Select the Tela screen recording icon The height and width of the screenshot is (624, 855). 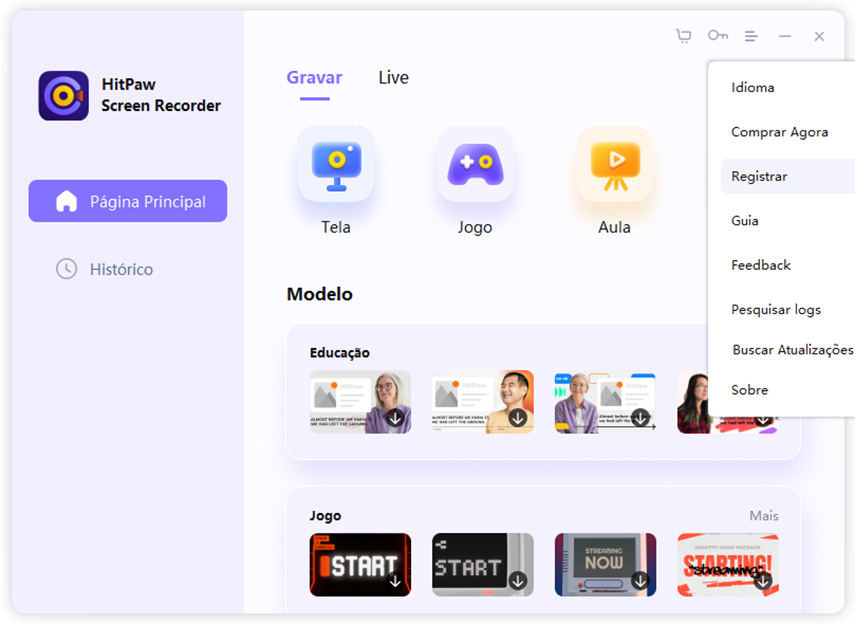tap(336, 166)
